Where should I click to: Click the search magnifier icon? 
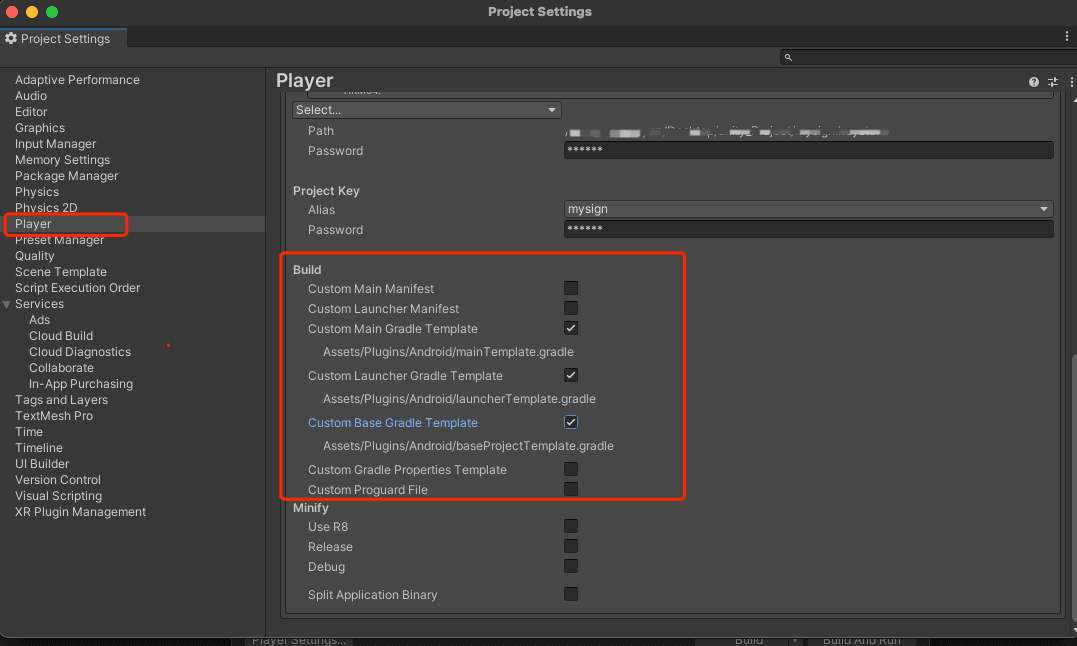click(788, 58)
